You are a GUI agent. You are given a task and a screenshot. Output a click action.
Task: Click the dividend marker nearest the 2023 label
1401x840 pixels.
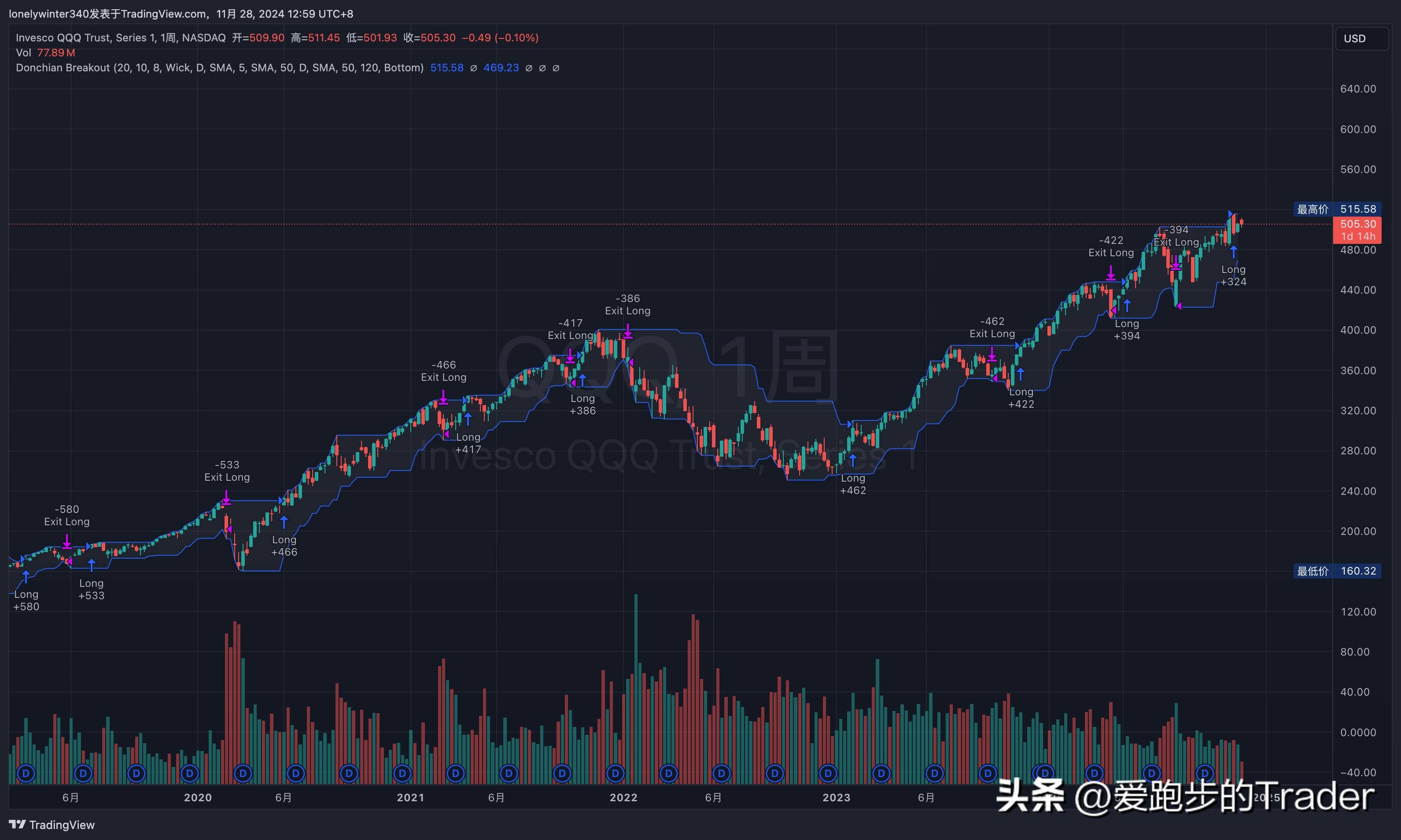(828, 773)
